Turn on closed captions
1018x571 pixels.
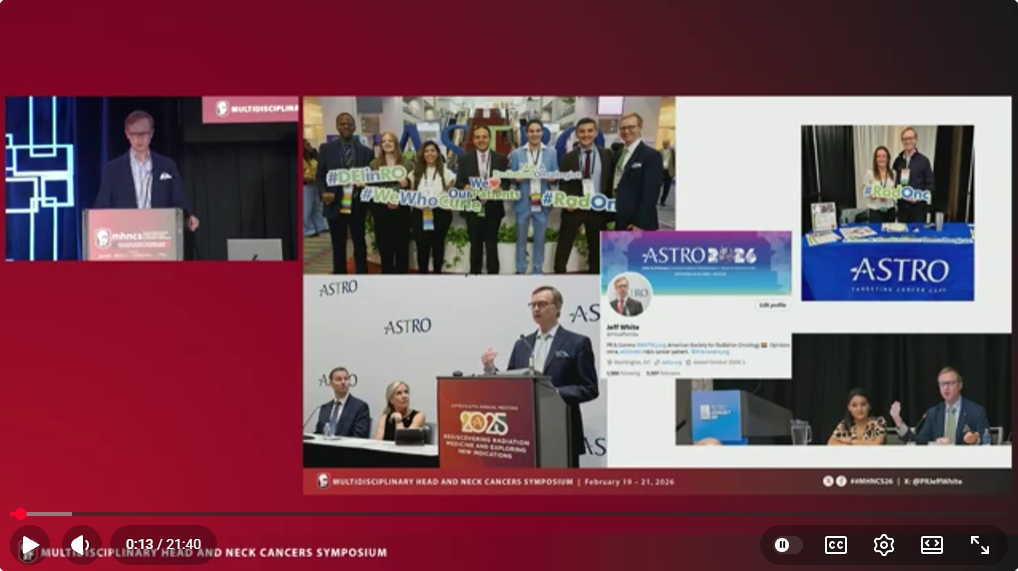[836, 545]
